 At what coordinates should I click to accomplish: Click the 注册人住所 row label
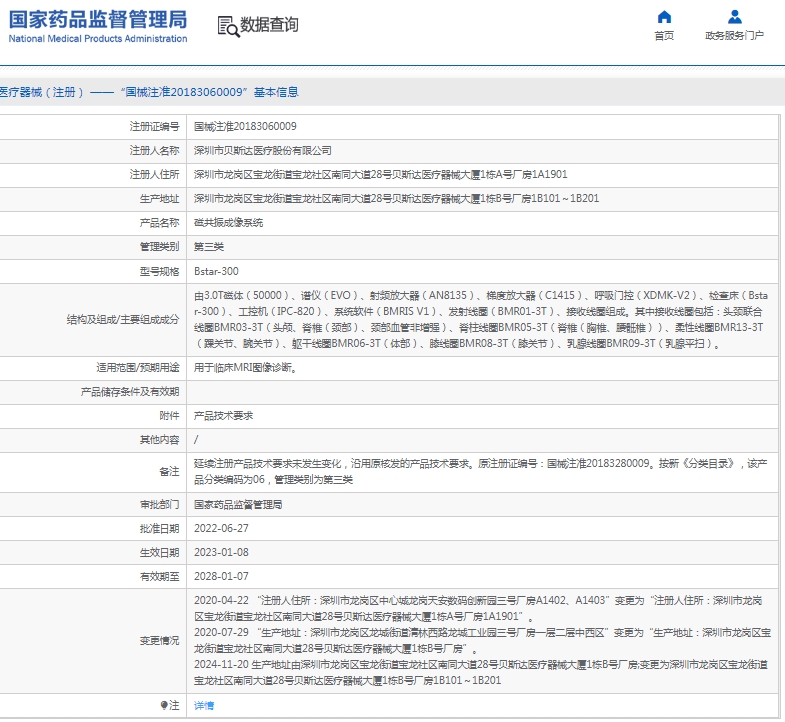point(154,175)
